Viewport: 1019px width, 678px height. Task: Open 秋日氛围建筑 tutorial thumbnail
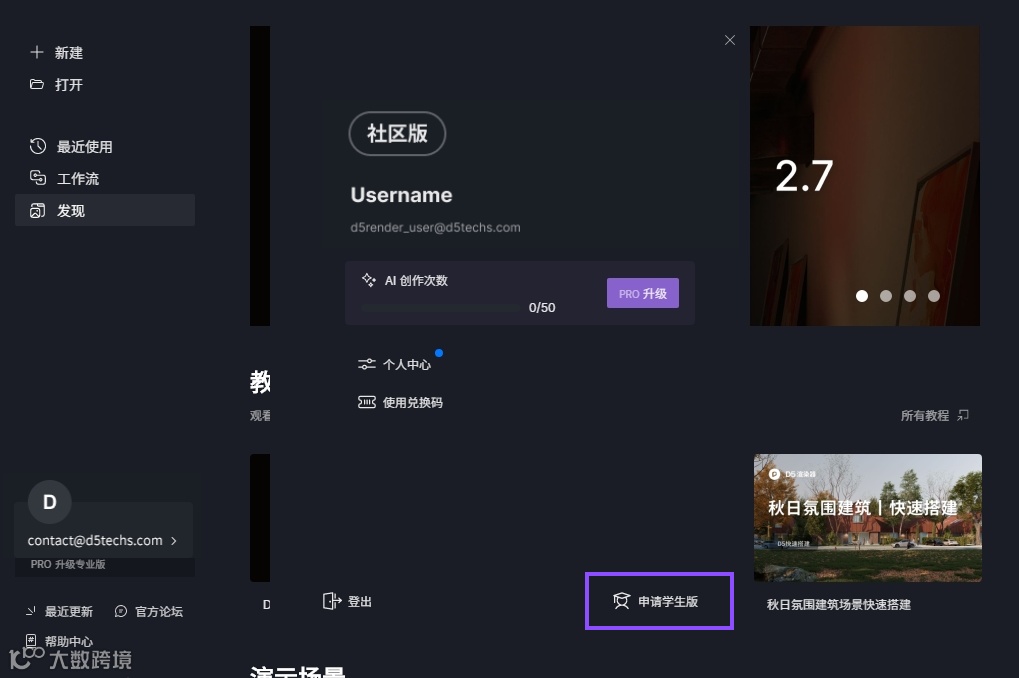[x=868, y=517]
